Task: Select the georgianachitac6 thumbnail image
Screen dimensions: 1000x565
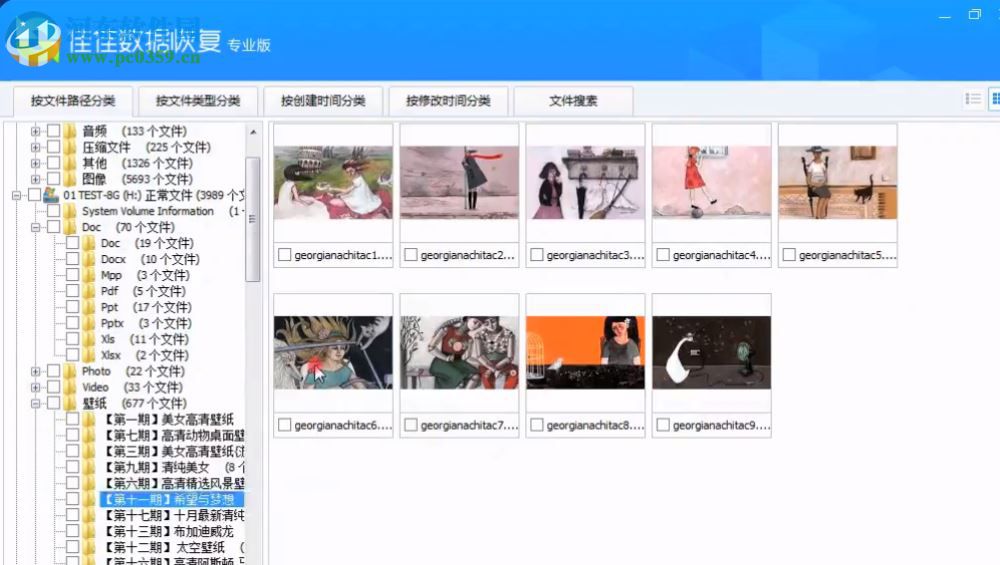Action: [333, 353]
